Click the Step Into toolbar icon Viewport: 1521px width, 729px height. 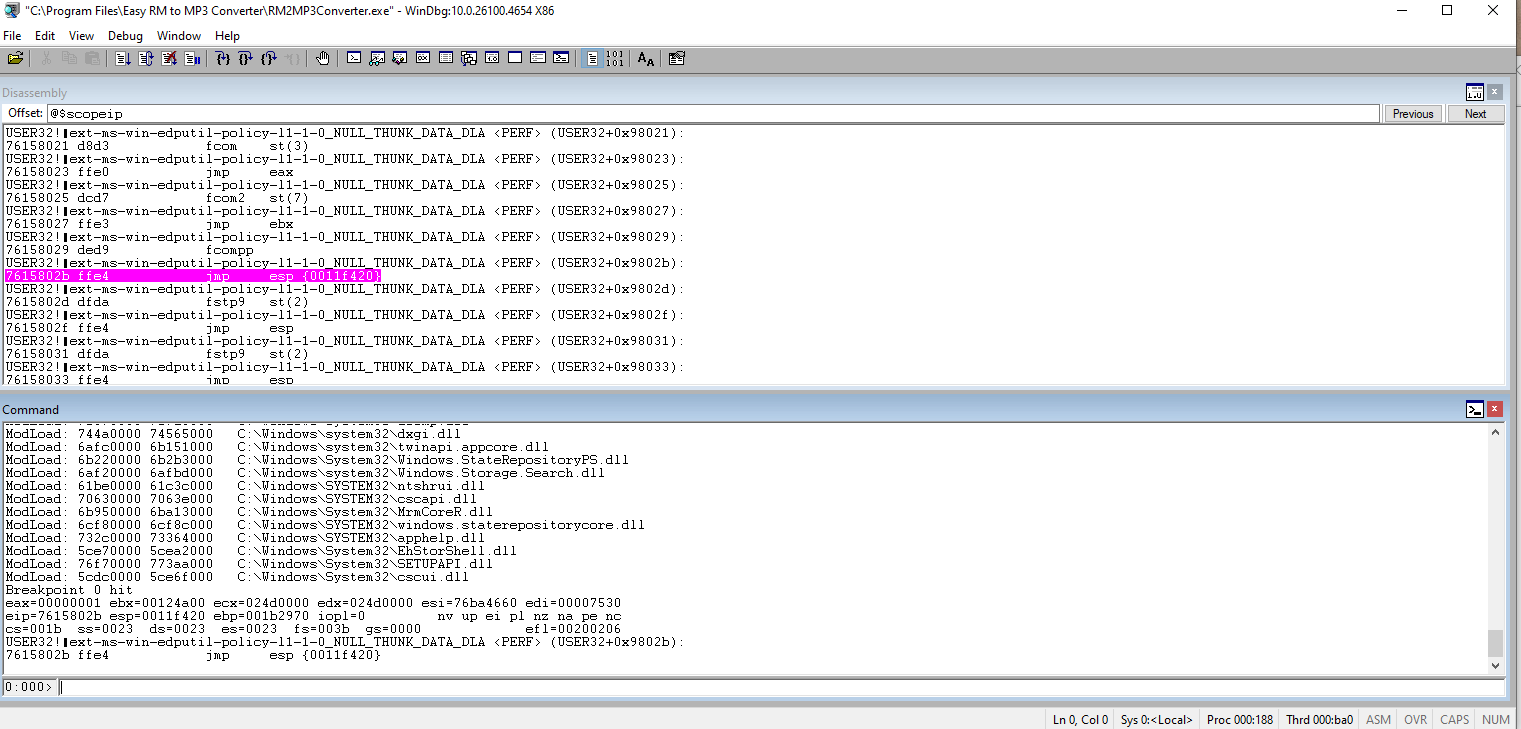222,59
